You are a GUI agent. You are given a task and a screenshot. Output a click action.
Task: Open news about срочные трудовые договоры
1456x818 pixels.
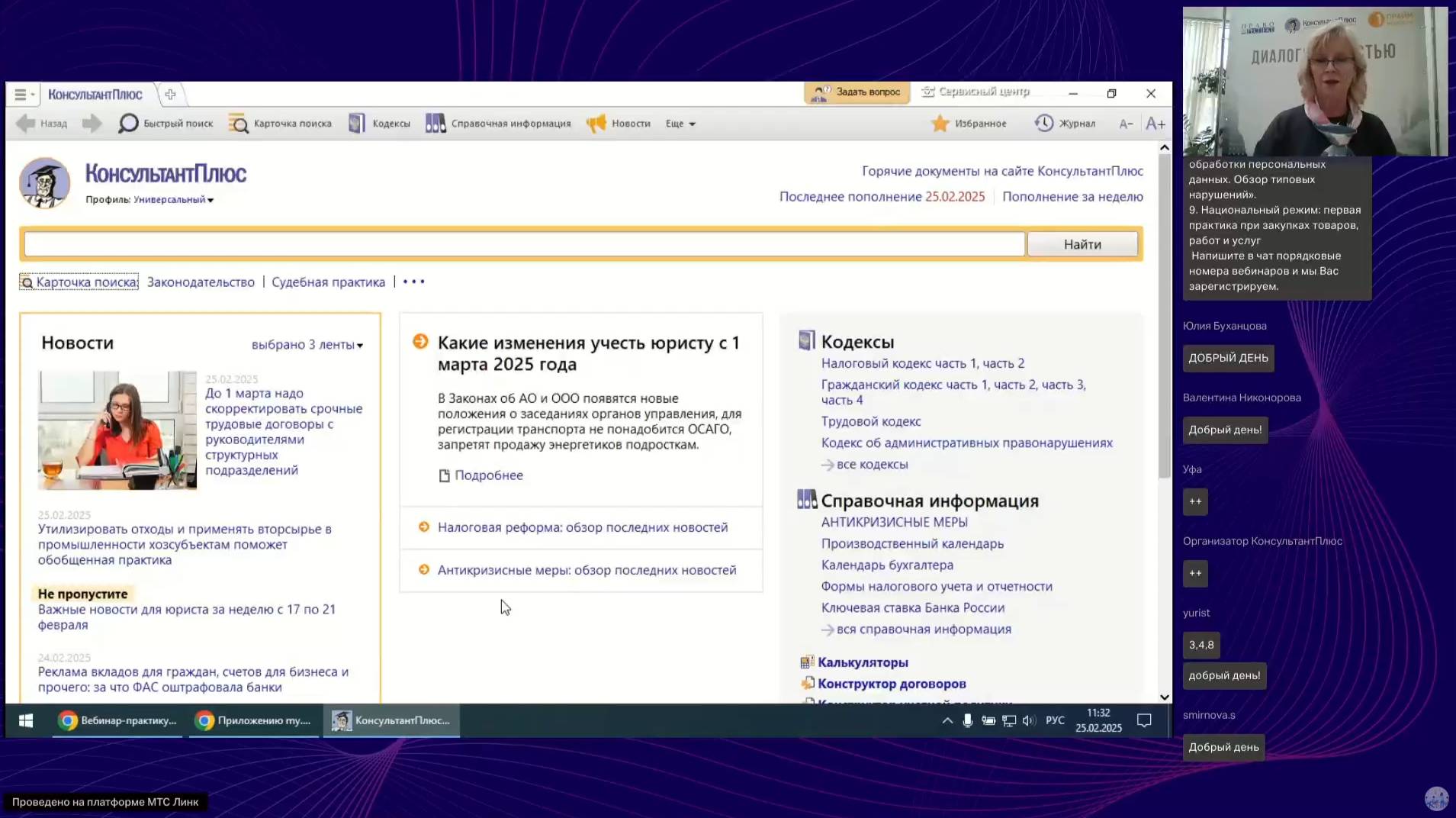(284, 432)
